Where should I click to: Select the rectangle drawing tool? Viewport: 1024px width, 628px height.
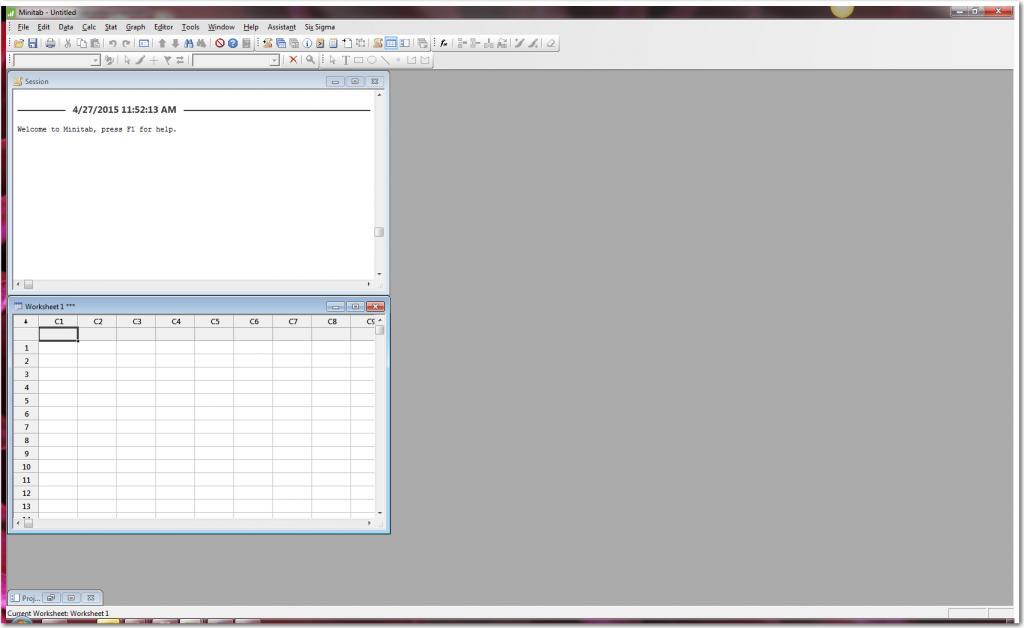(x=359, y=60)
